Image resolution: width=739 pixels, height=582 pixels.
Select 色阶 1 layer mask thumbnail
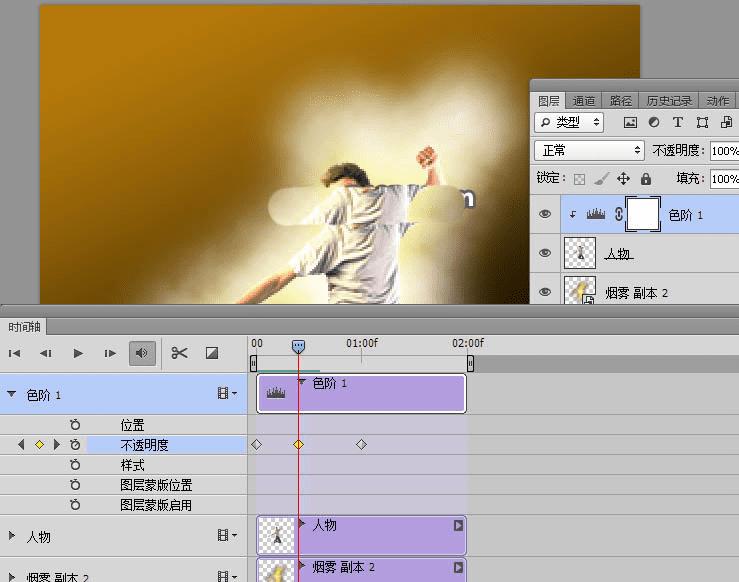pyautogui.click(x=643, y=214)
